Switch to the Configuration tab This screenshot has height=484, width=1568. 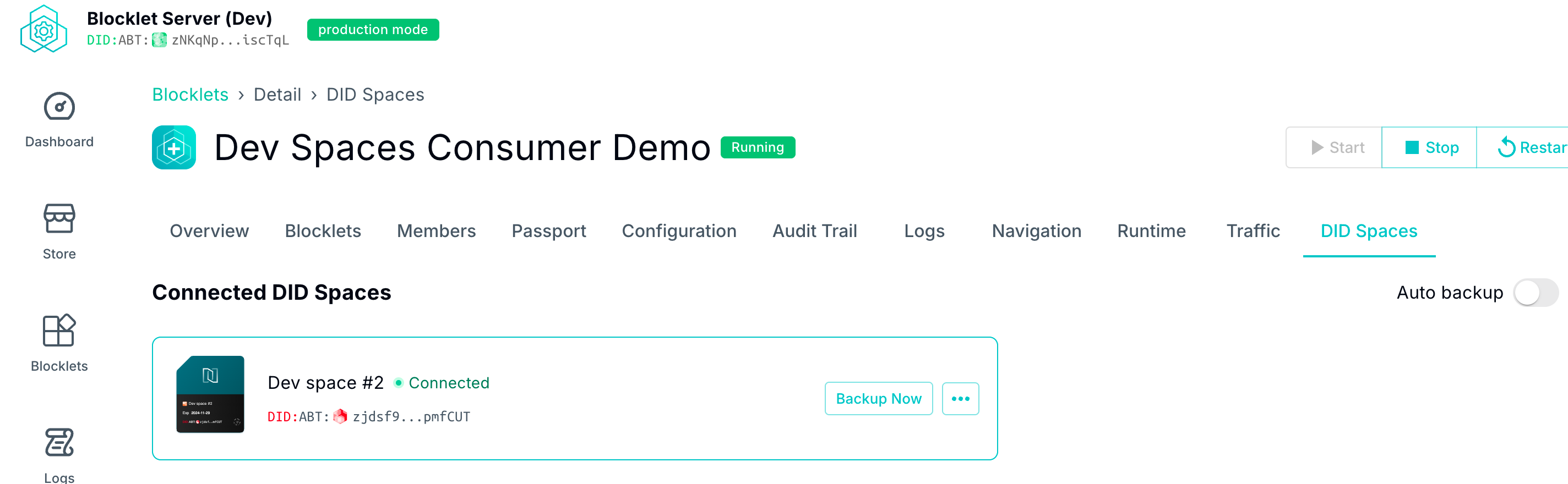(x=679, y=231)
